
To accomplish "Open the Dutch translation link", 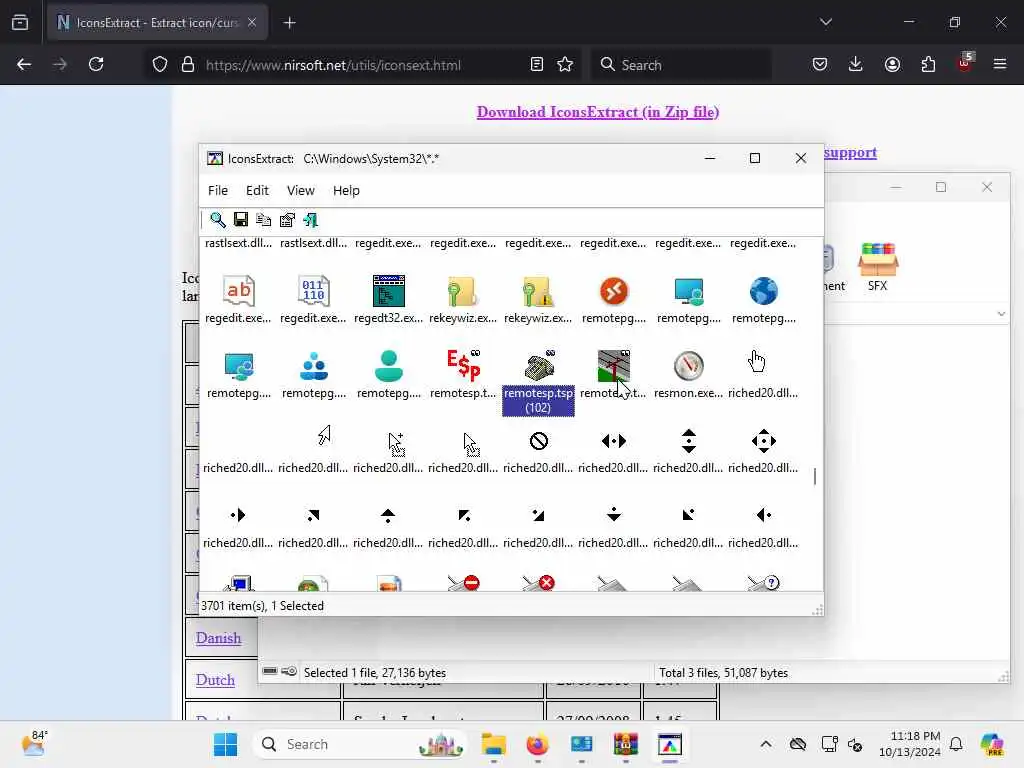I will (215, 680).
